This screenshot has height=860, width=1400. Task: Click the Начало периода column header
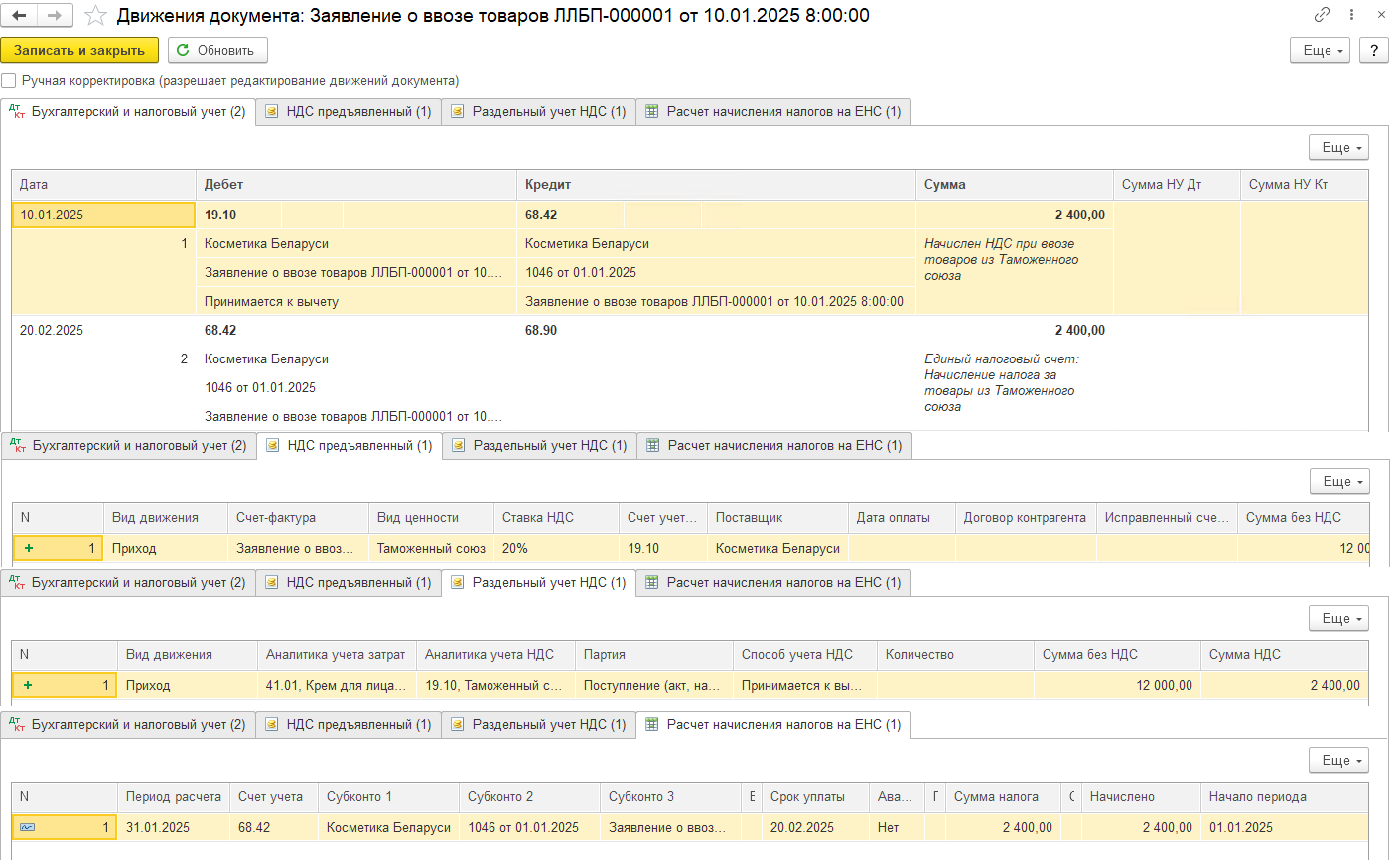[x=1285, y=797]
